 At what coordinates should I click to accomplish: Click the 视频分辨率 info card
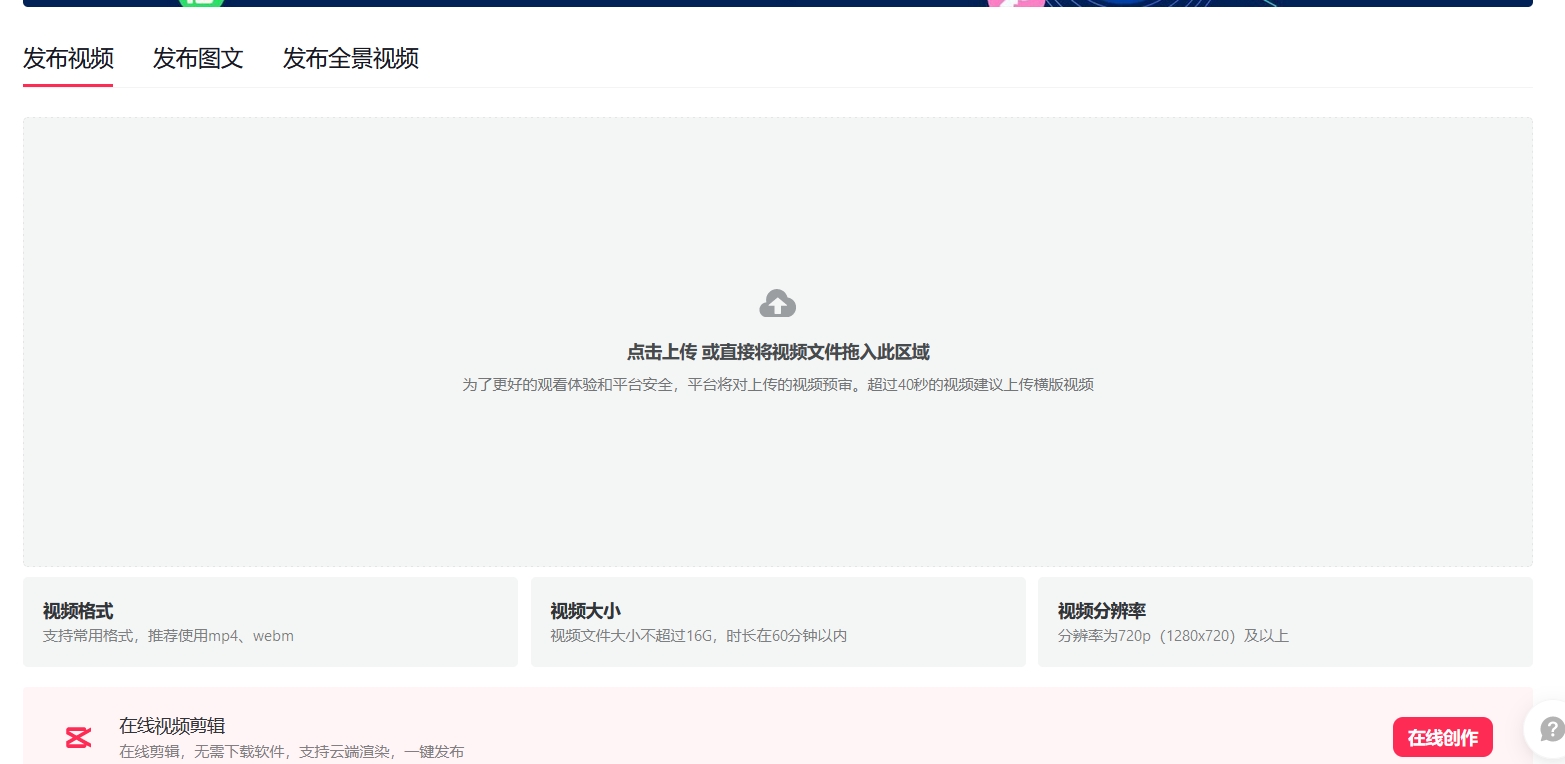click(x=1285, y=621)
